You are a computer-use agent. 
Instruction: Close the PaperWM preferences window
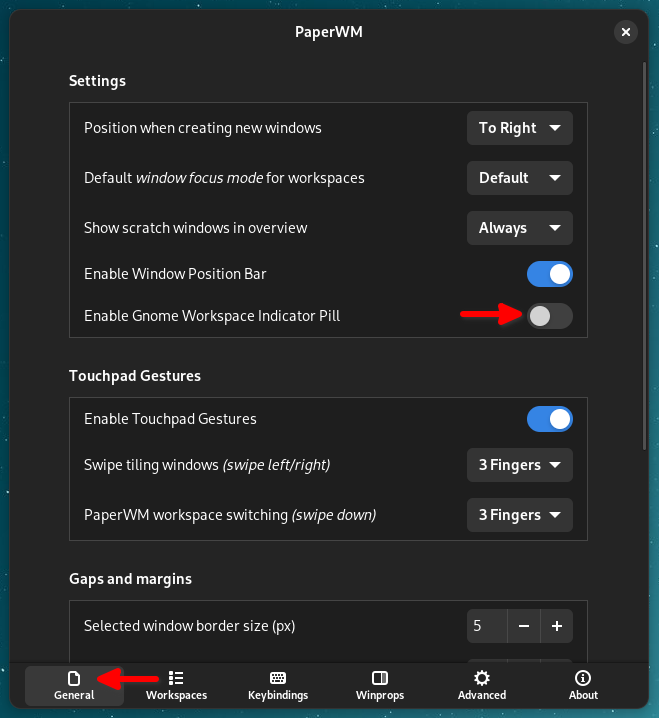626,32
